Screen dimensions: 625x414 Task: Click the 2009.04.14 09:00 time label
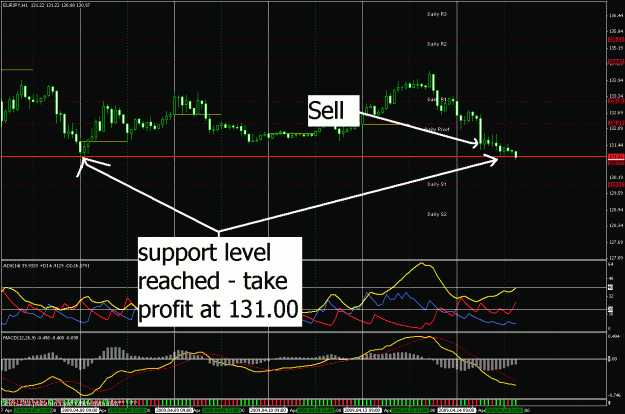pyautogui.click(x=456, y=410)
